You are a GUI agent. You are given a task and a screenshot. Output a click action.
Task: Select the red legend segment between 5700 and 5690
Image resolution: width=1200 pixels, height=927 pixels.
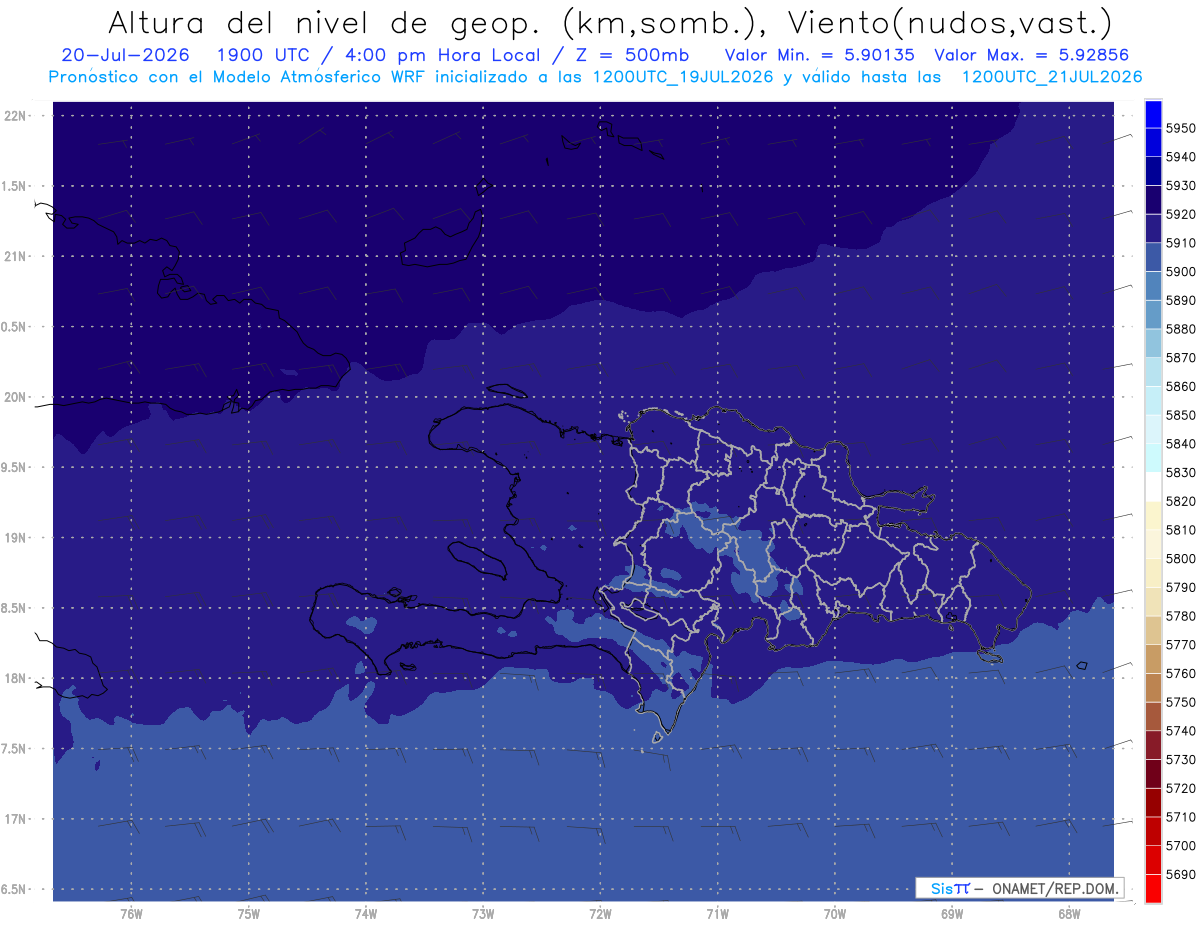click(1153, 859)
